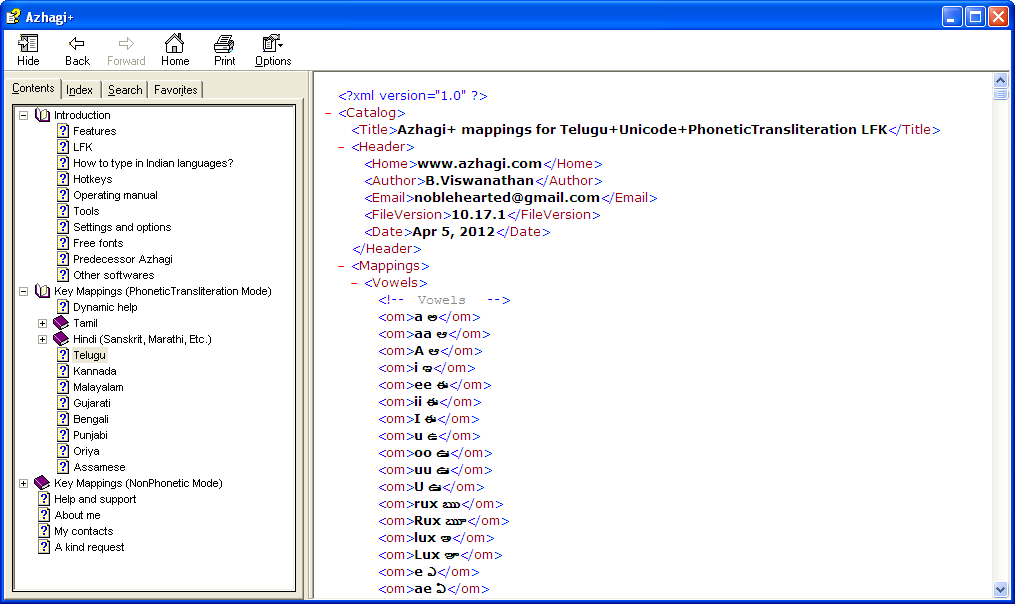Click the B.Viswanathan author text
Viewport: 1015px width, 604px height.
click(480, 181)
